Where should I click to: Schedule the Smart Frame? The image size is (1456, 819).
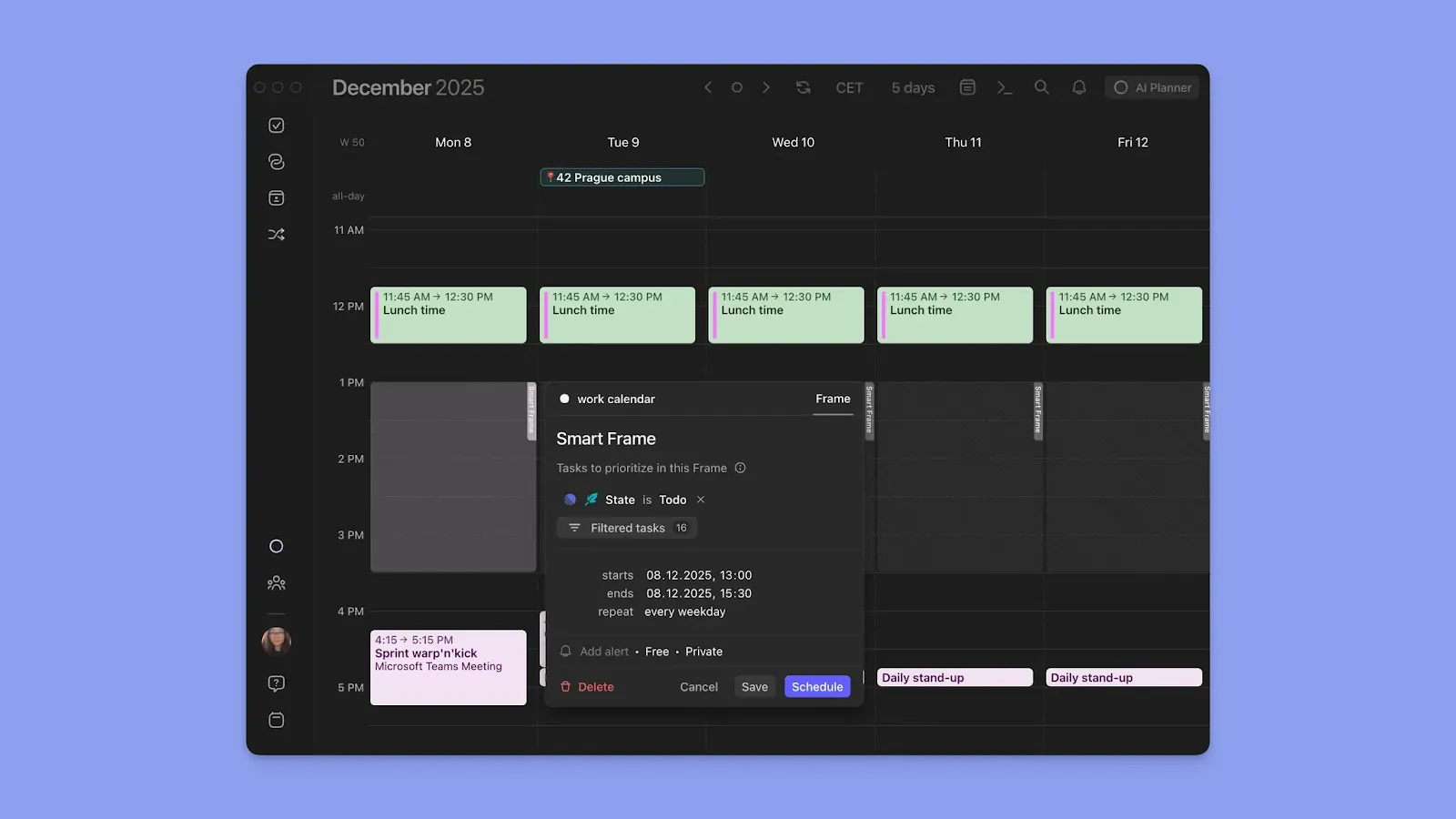tap(816, 686)
